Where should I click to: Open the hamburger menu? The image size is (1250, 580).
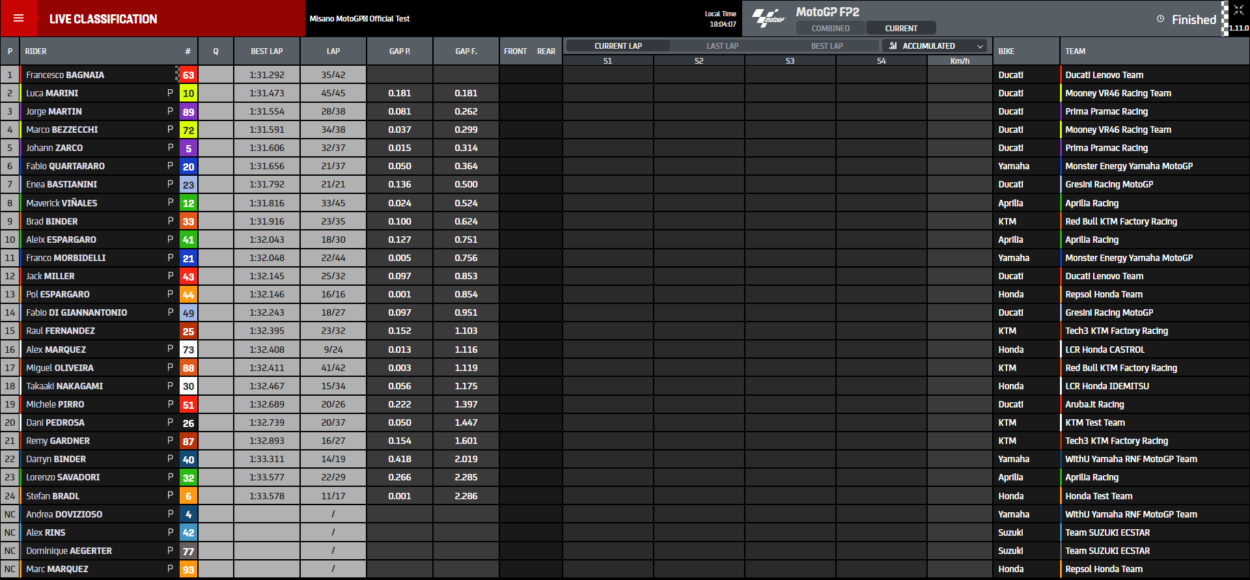click(x=18, y=19)
